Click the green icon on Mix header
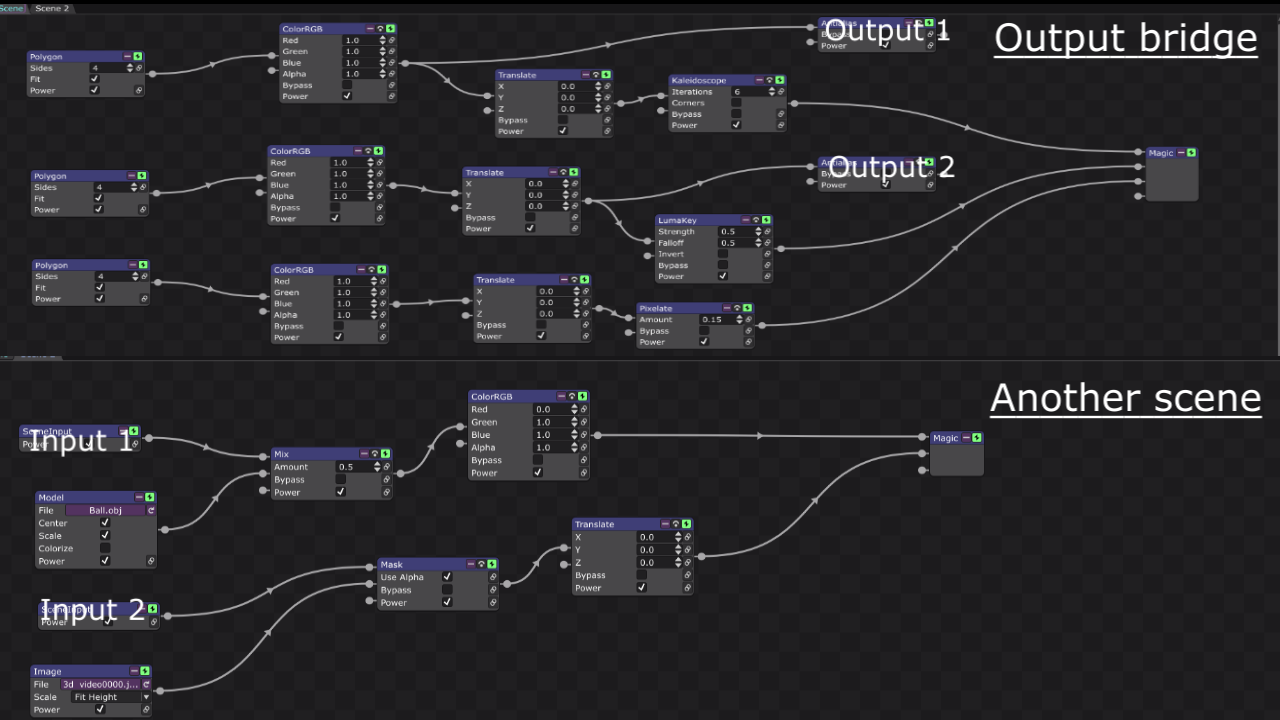Image resolution: width=1280 pixels, height=720 pixels. click(x=386, y=454)
